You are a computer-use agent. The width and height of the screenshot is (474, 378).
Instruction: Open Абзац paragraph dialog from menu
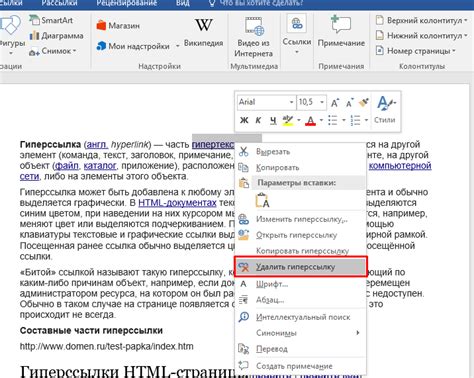pos(301,300)
